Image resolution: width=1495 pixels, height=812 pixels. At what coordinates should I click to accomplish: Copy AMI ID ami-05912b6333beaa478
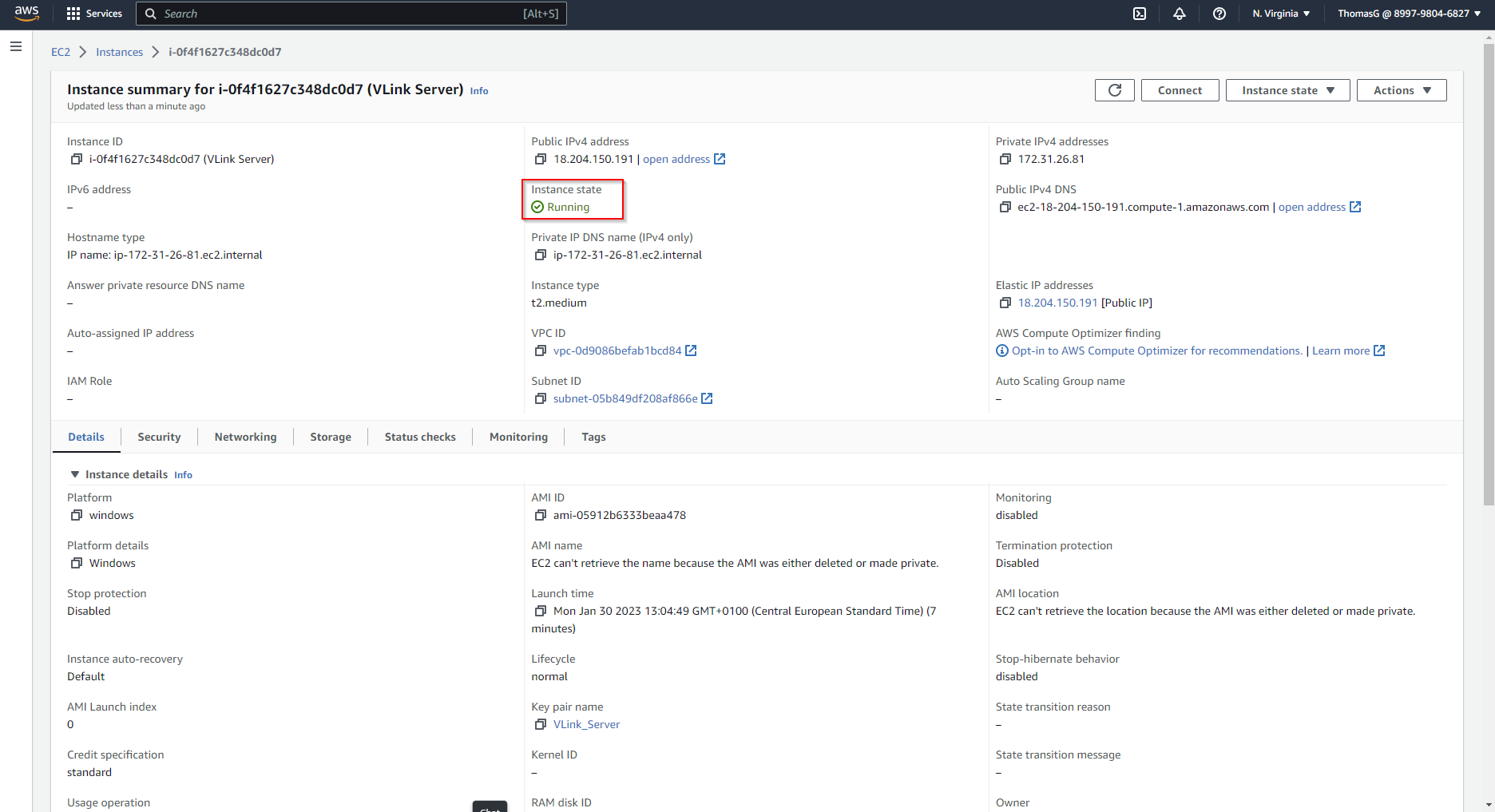(x=541, y=515)
